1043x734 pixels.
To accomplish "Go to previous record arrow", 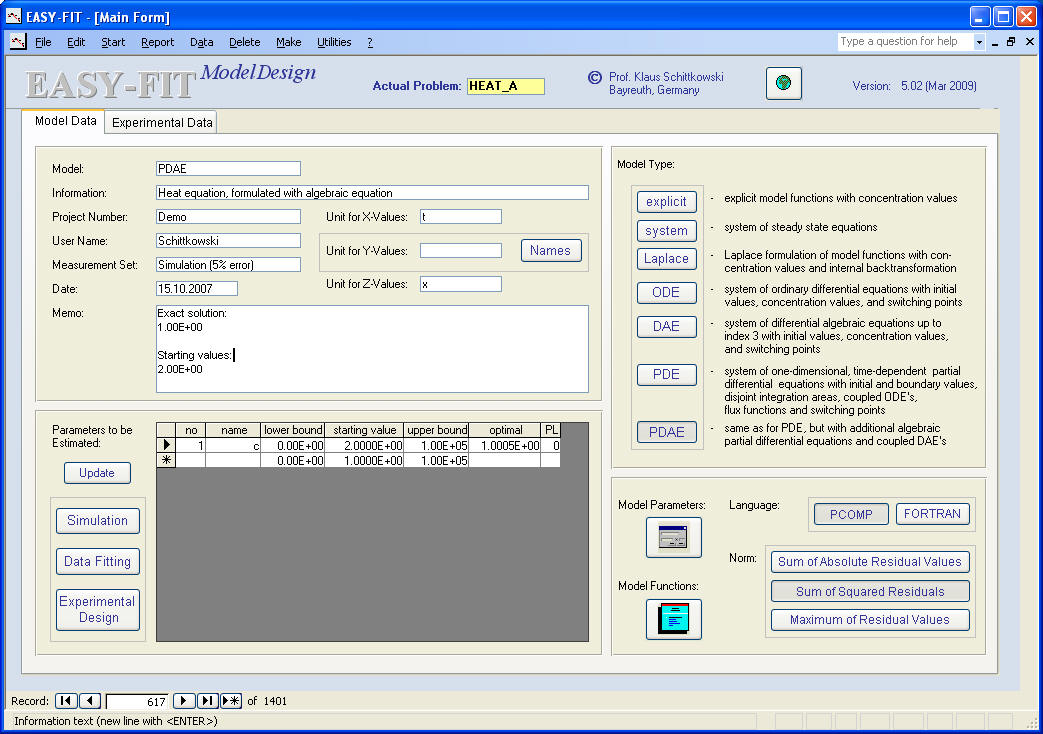I will tap(90, 701).
